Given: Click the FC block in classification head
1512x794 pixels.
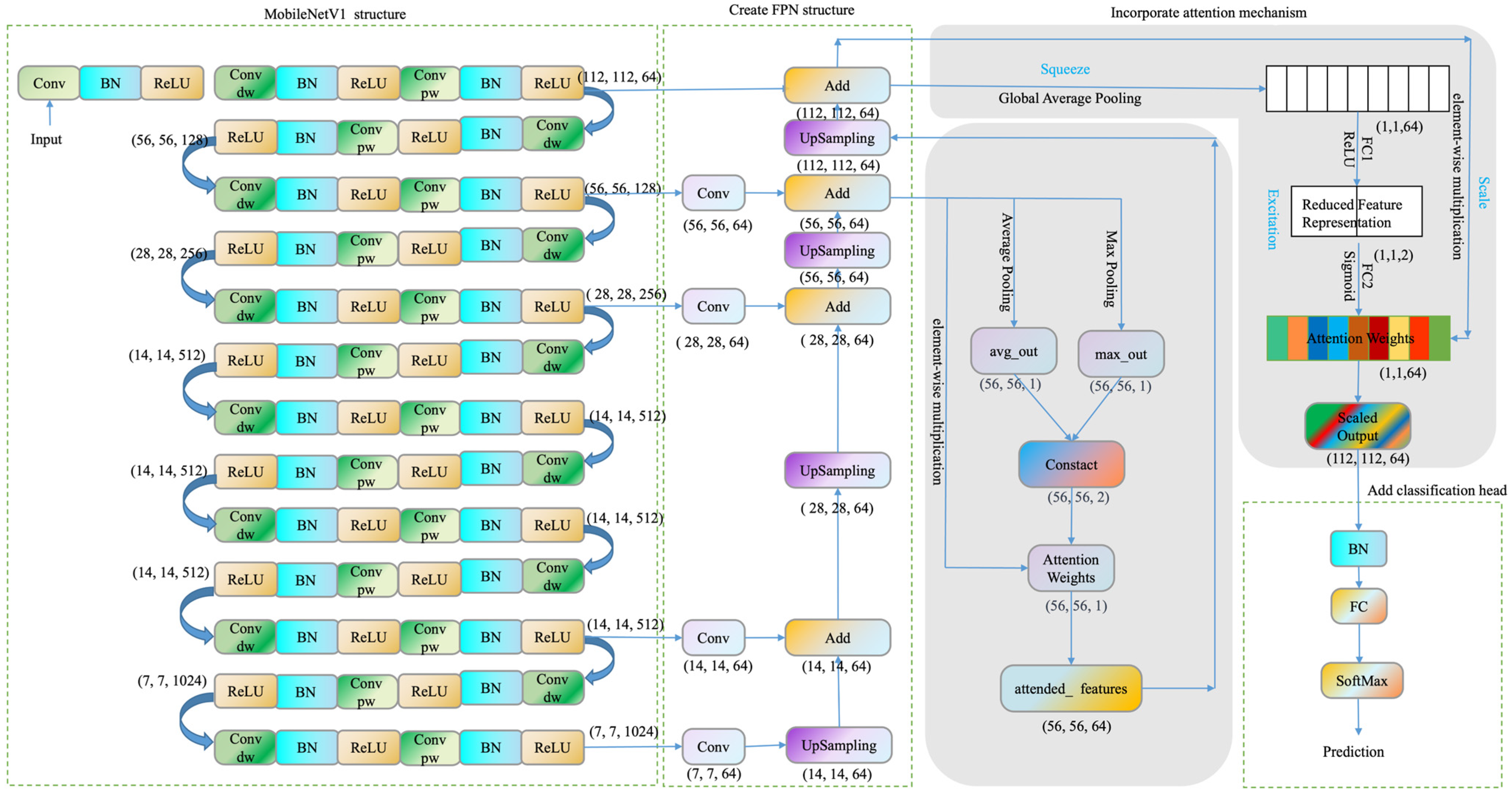Looking at the screenshot, I should 1358,606.
